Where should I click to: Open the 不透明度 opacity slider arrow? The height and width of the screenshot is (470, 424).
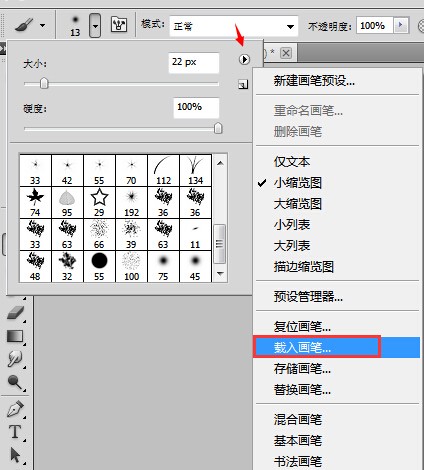click(401, 25)
